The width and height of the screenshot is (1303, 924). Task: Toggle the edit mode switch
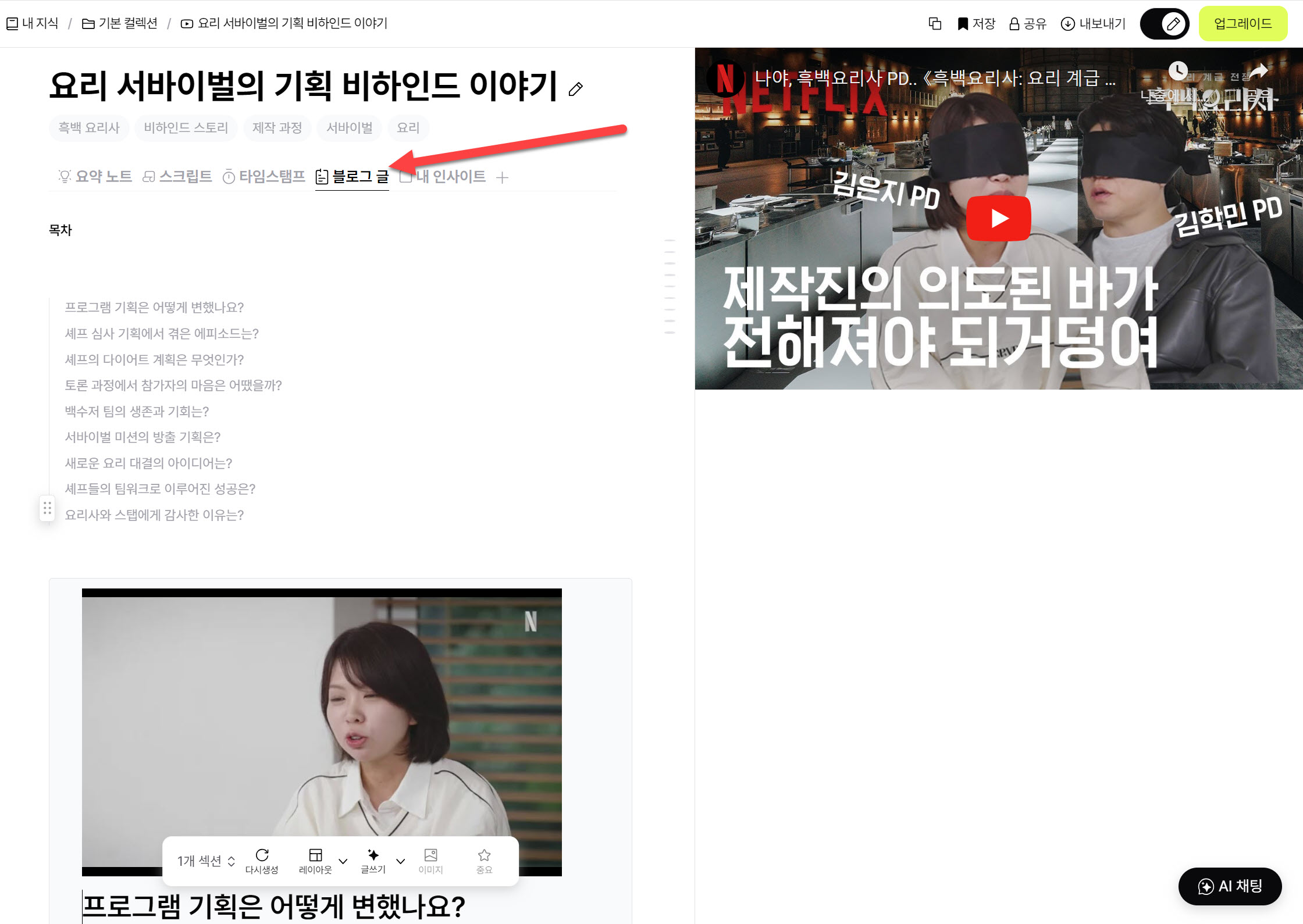pos(1164,24)
